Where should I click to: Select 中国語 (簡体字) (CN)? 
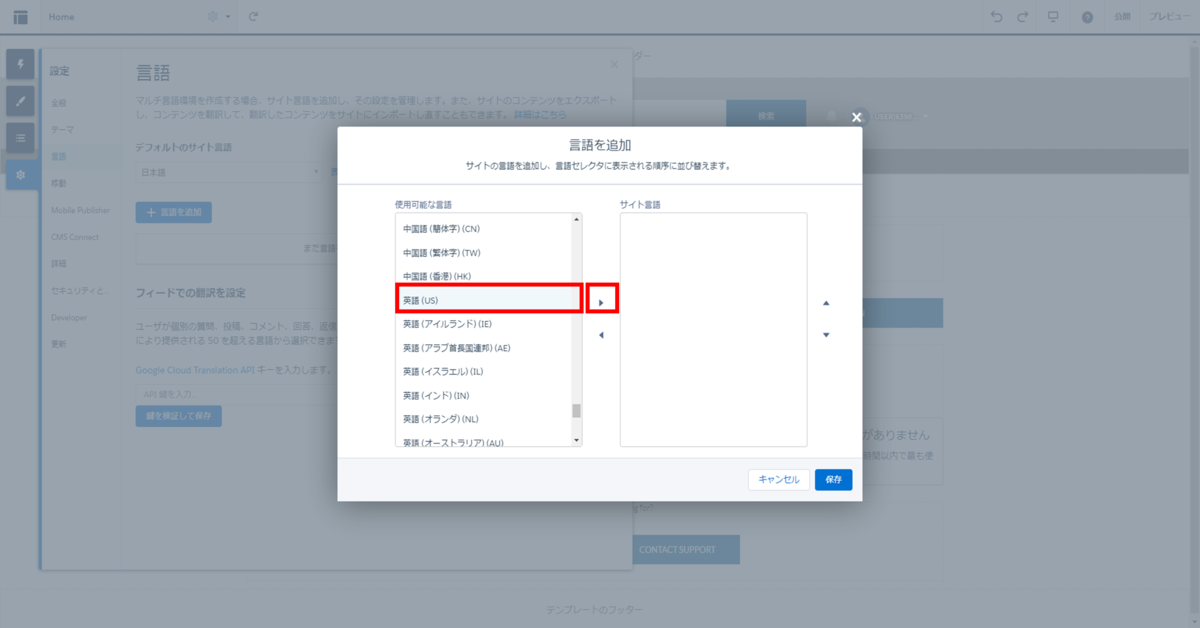[483, 229]
